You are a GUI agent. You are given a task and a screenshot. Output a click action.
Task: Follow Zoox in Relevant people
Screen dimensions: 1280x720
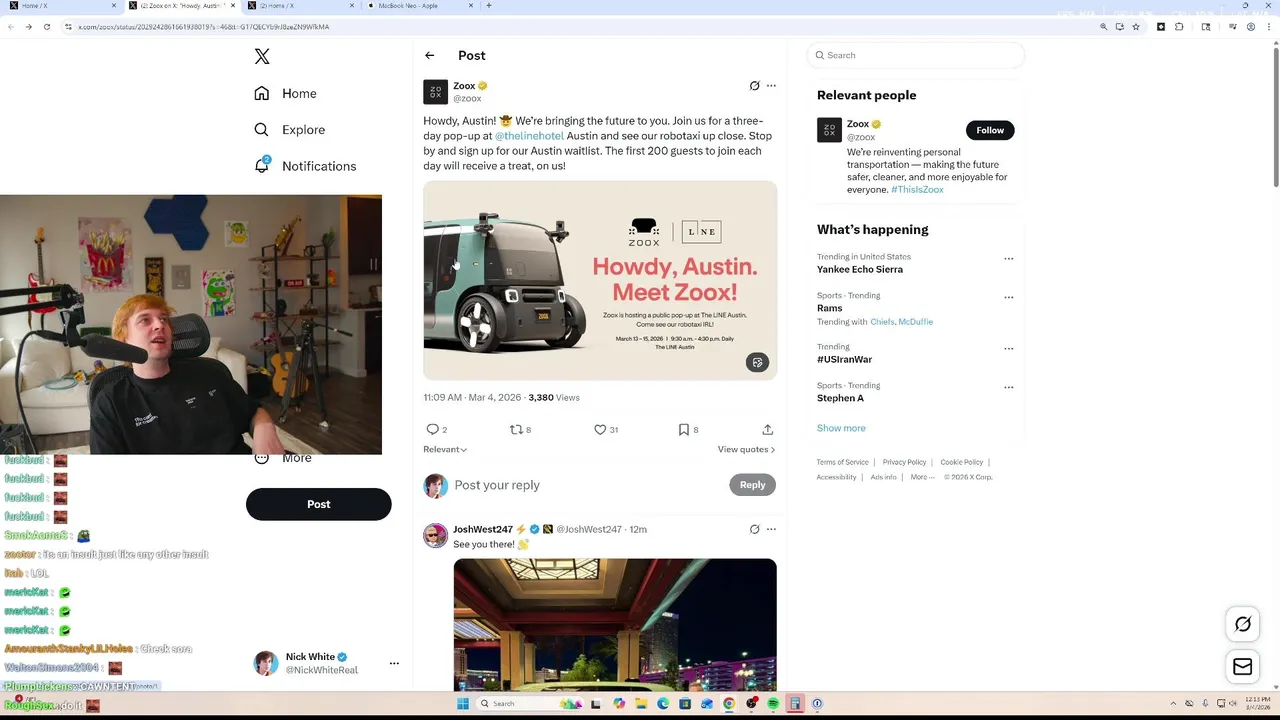[990, 130]
